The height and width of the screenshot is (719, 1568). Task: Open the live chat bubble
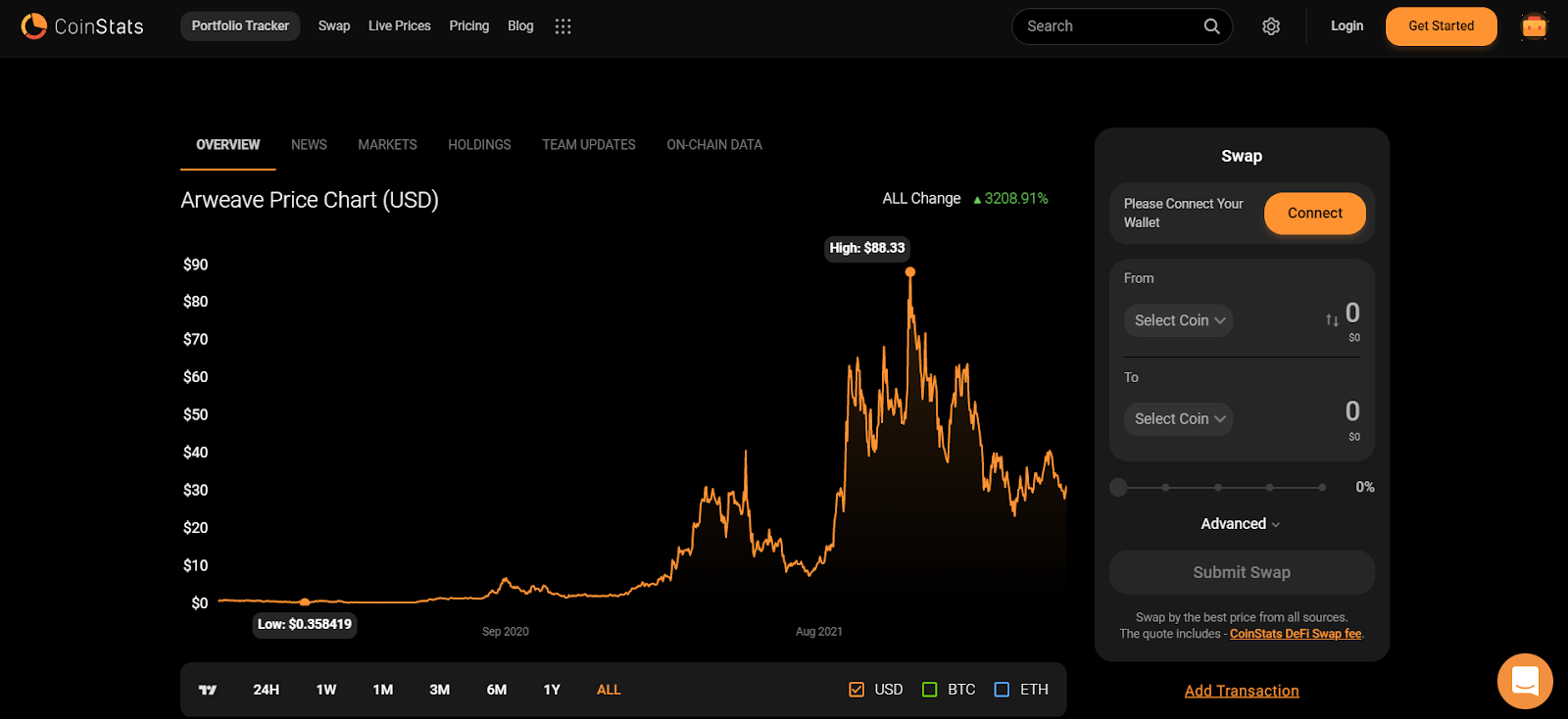click(1525, 681)
